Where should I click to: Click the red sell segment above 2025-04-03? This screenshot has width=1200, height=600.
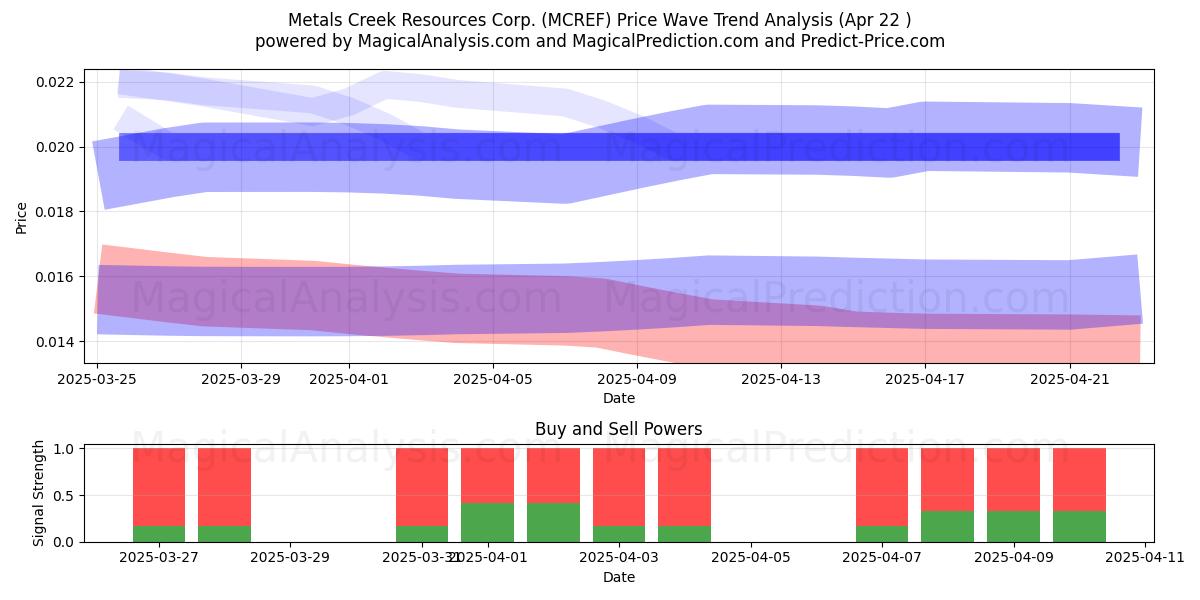(619, 487)
